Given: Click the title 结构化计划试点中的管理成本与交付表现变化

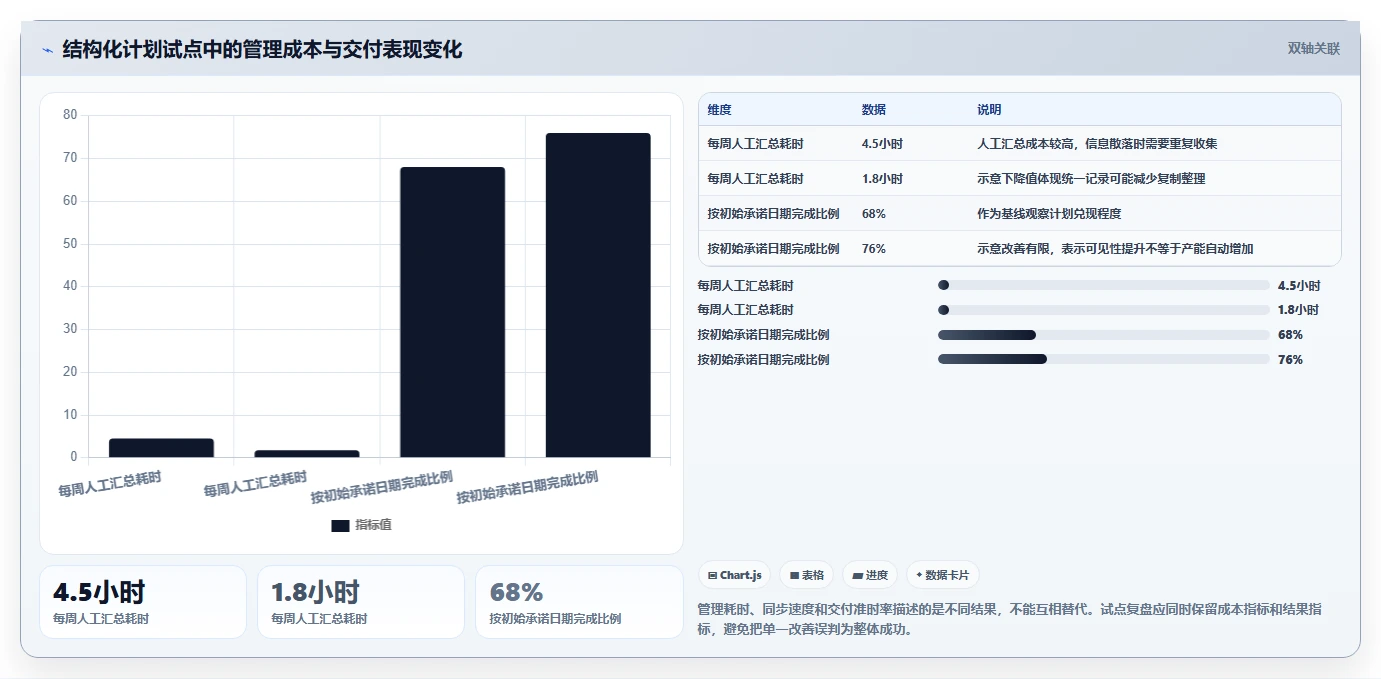Looking at the screenshot, I should click(x=262, y=49).
